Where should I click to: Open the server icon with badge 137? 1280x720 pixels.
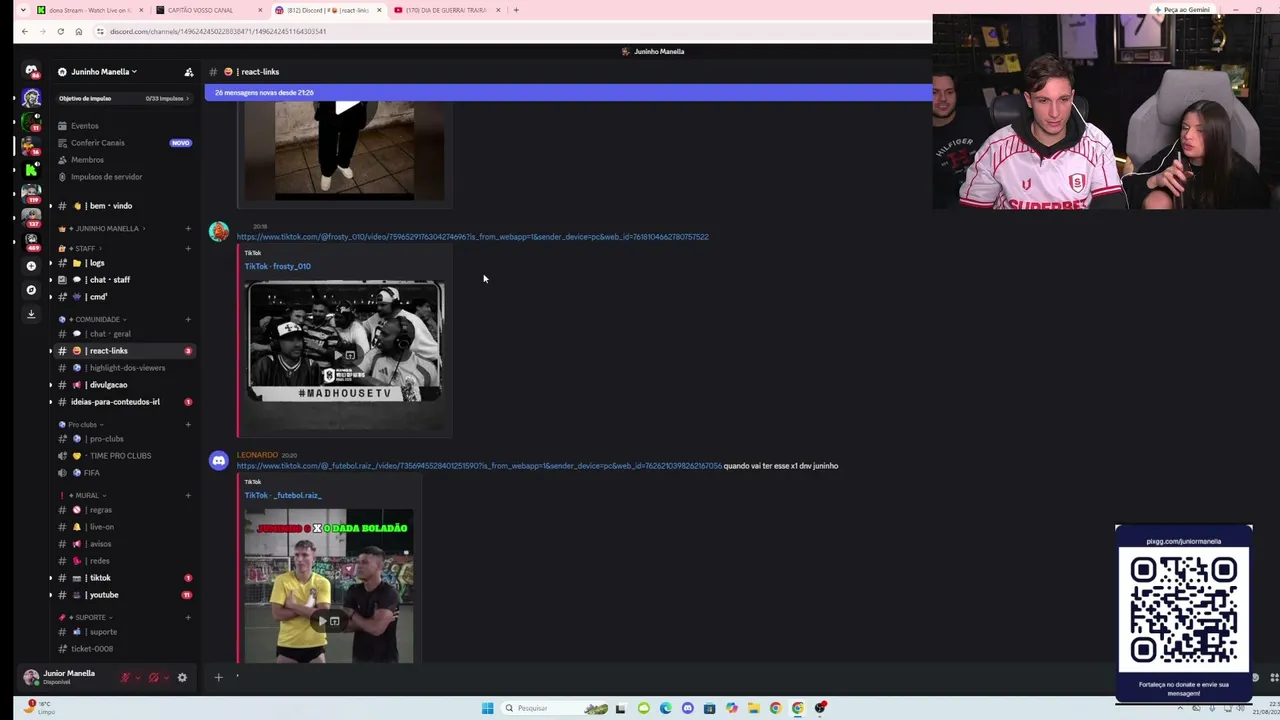click(31, 217)
